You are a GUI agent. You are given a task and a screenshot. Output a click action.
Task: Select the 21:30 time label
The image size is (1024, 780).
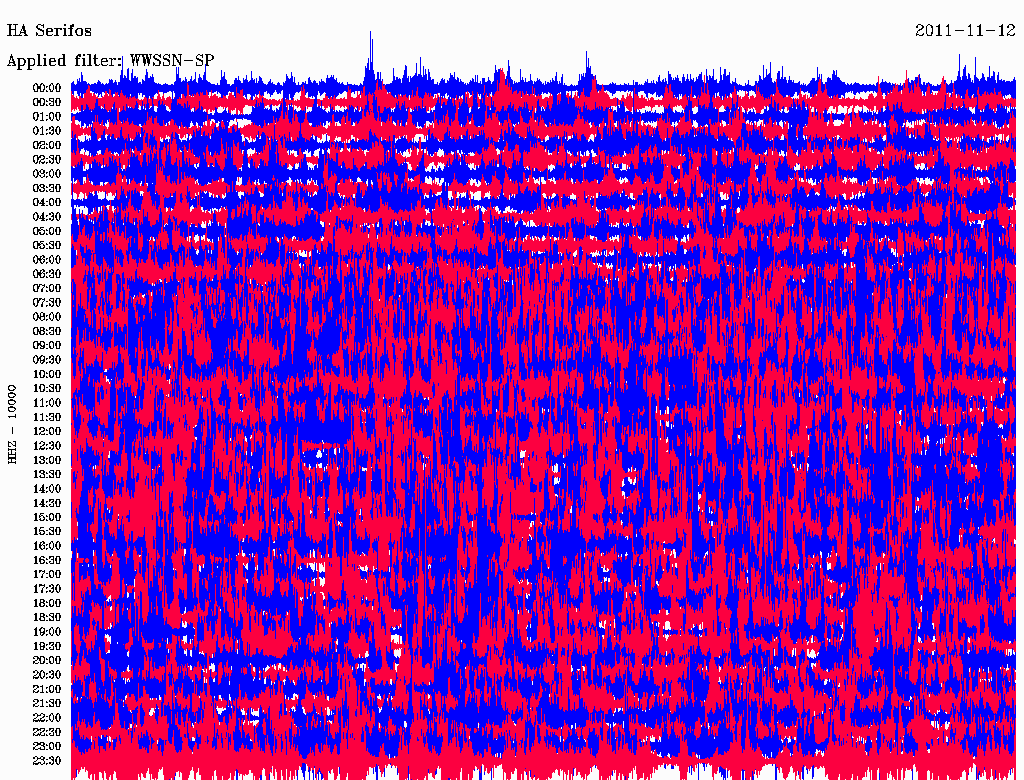coord(47,704)
